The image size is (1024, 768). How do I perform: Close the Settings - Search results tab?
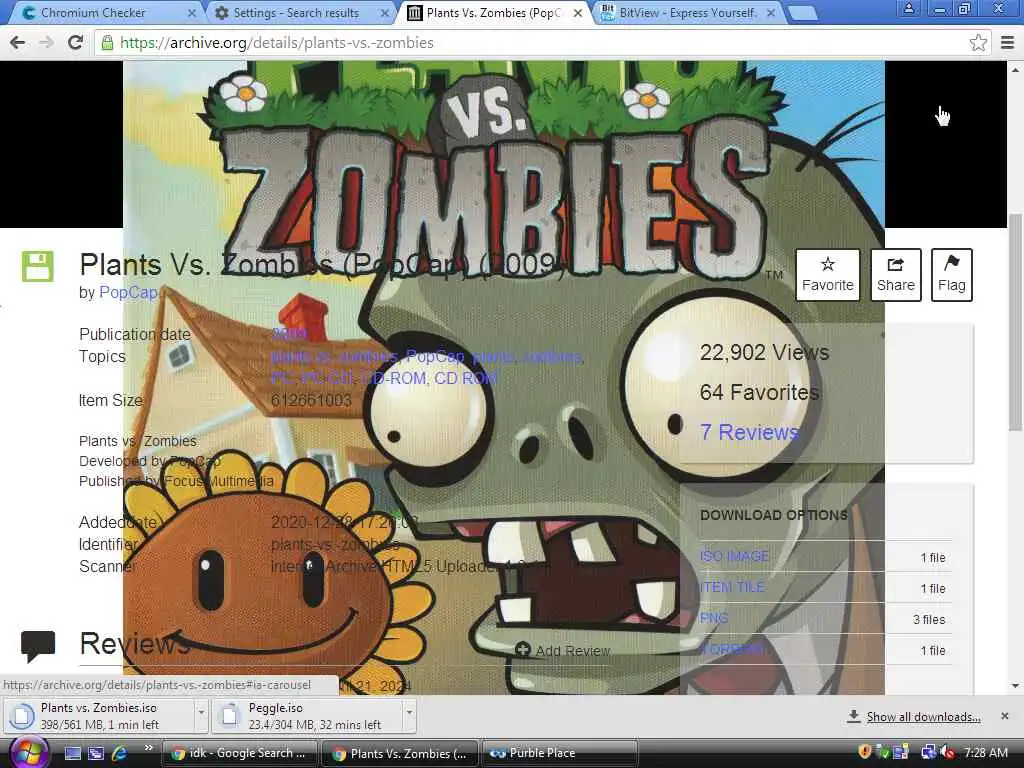pos(385,13)
